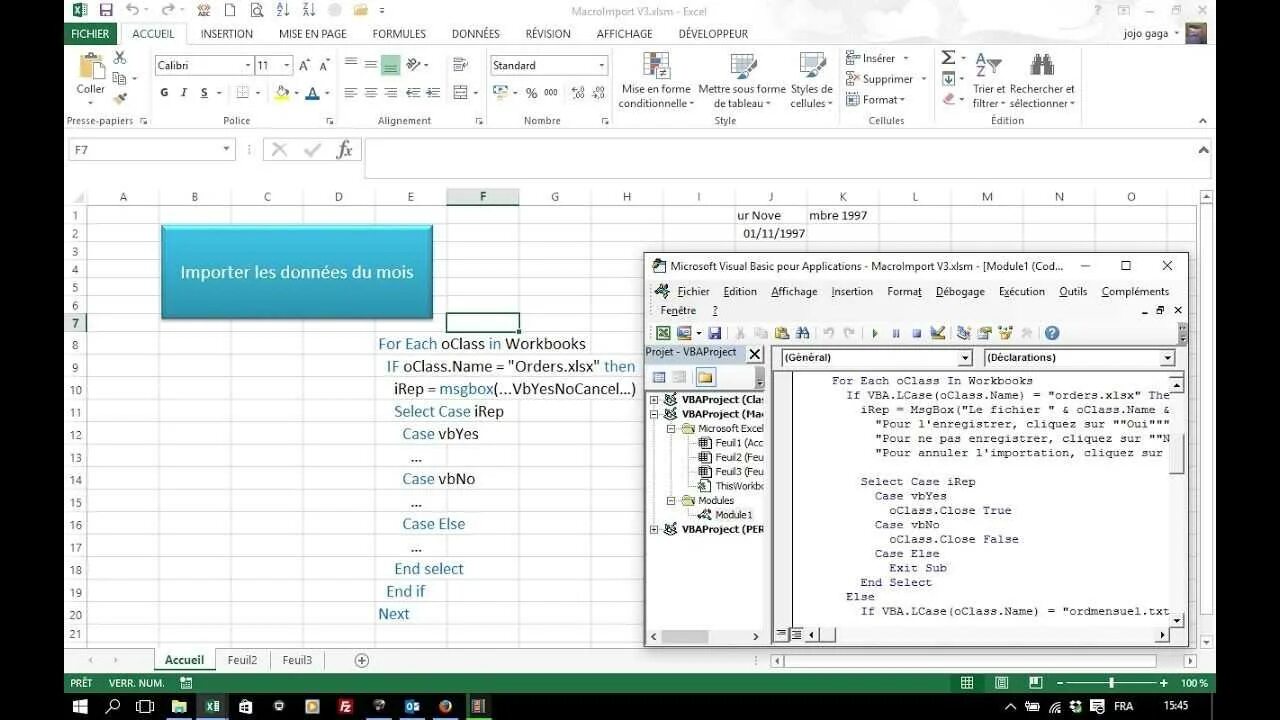
Task: Toggle italic I formatting
Action: click(x=184, y=93)
